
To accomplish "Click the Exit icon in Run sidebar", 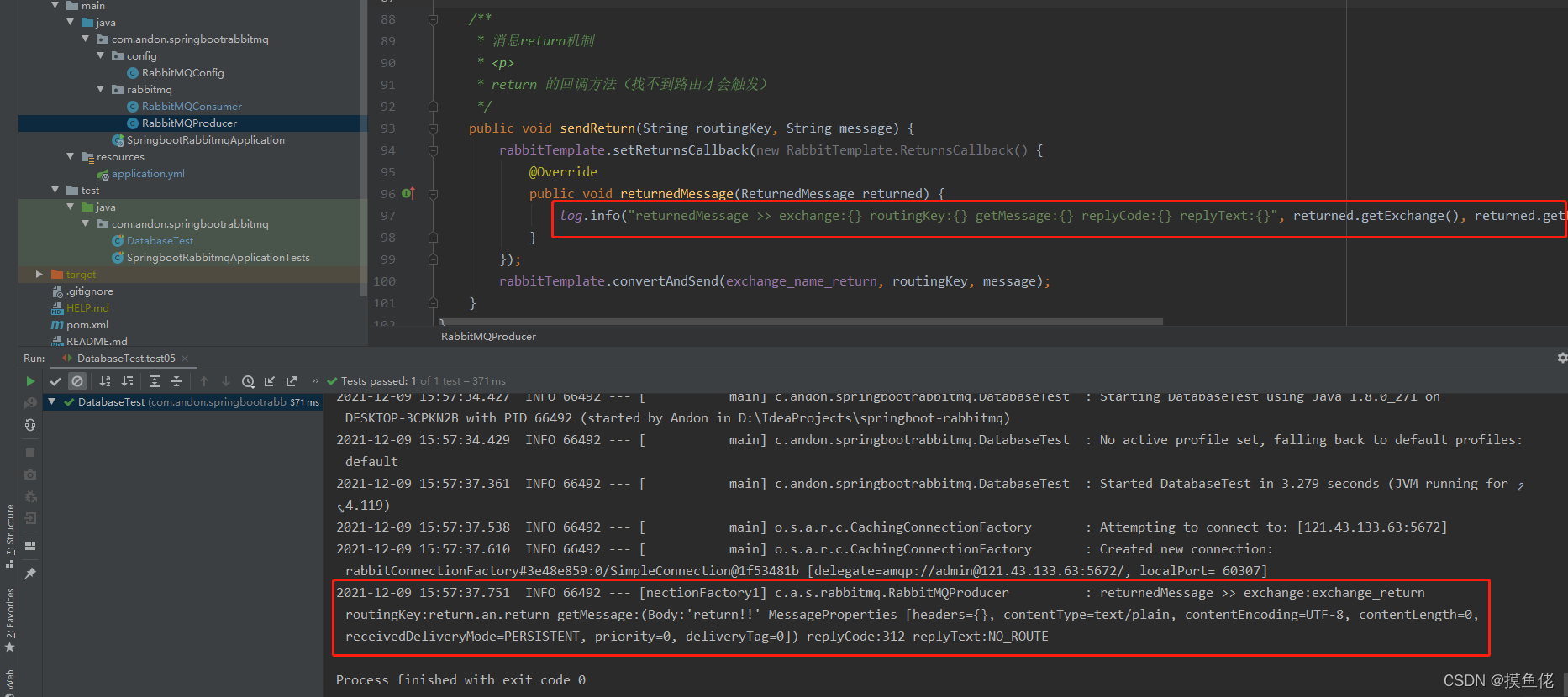I will [30, 518].
